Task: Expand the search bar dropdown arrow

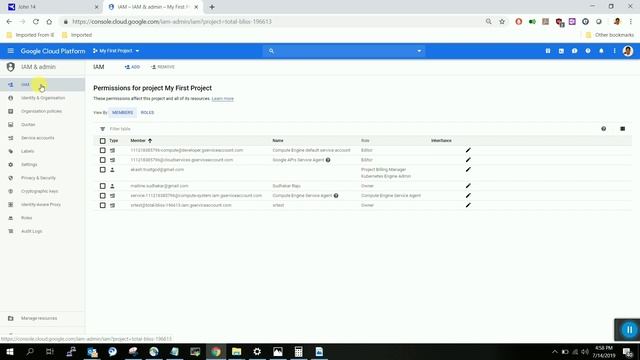Action: coord(419,51)
